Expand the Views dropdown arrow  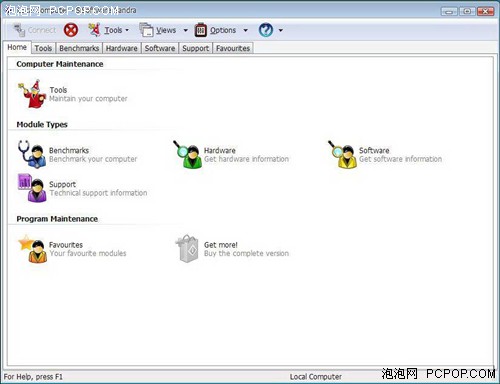coord(186,30)
